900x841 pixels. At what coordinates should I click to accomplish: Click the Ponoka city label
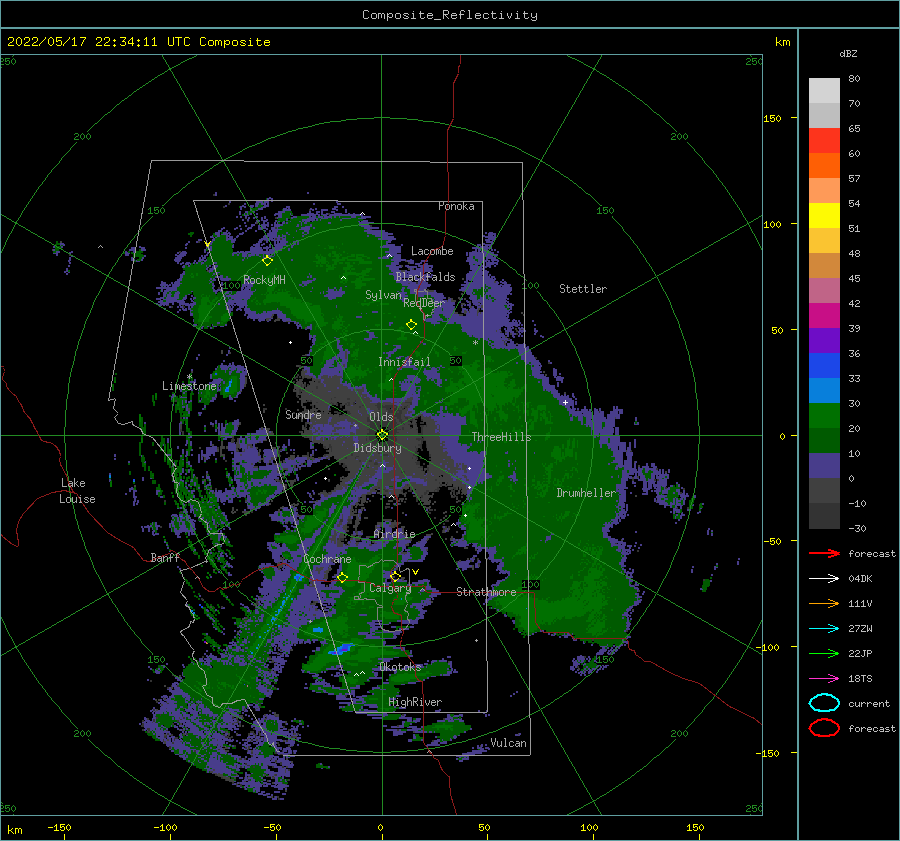click(x=456, y=206)
